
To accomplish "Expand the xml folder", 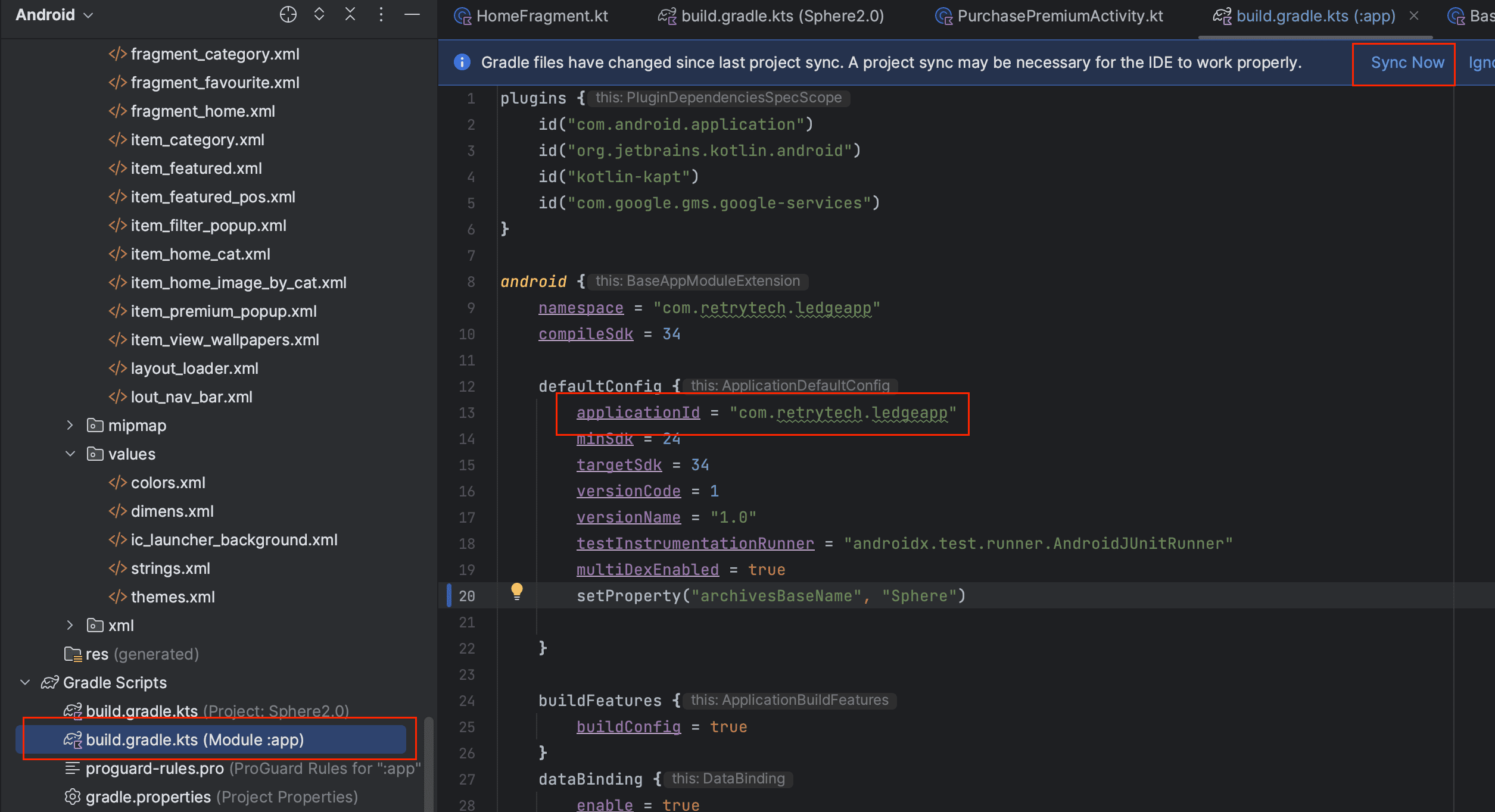I will tap(70, 625).
